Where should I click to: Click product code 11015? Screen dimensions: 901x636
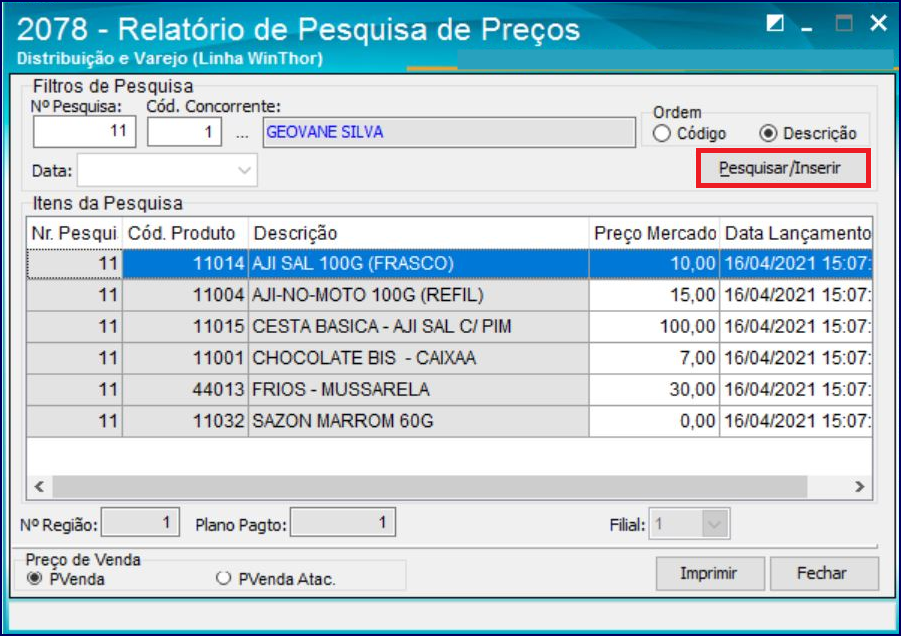click(185, 327)
